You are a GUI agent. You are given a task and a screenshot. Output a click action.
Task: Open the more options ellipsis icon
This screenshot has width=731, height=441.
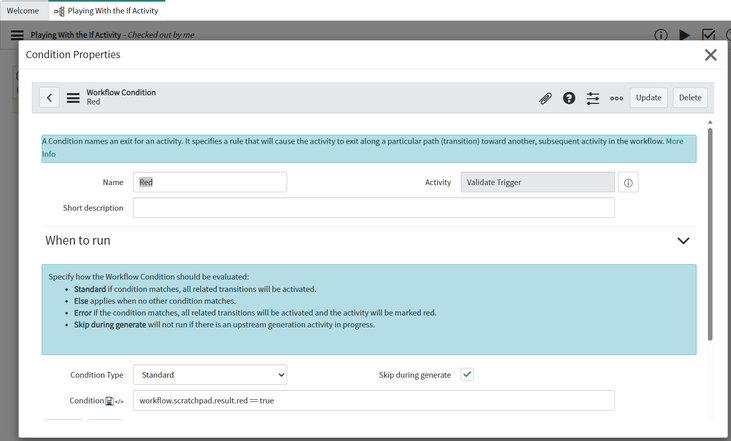point(616,98)
